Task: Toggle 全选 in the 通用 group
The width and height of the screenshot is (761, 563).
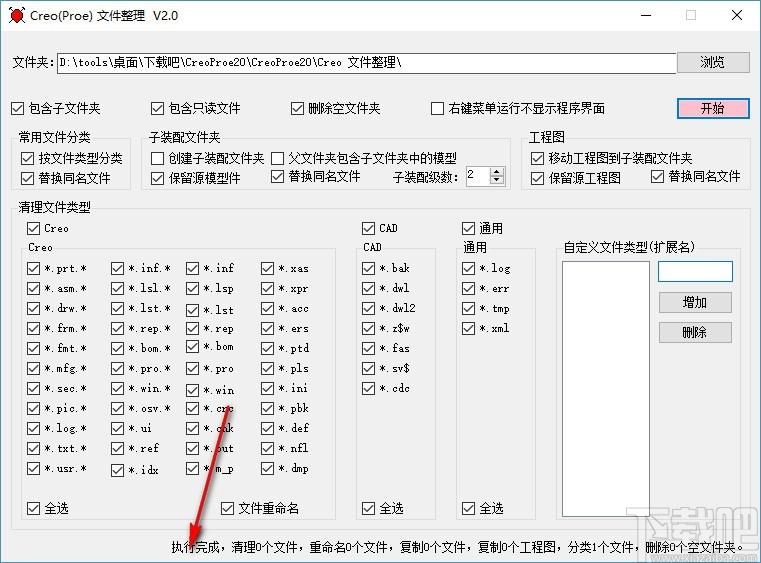Action: coord(468,508)
